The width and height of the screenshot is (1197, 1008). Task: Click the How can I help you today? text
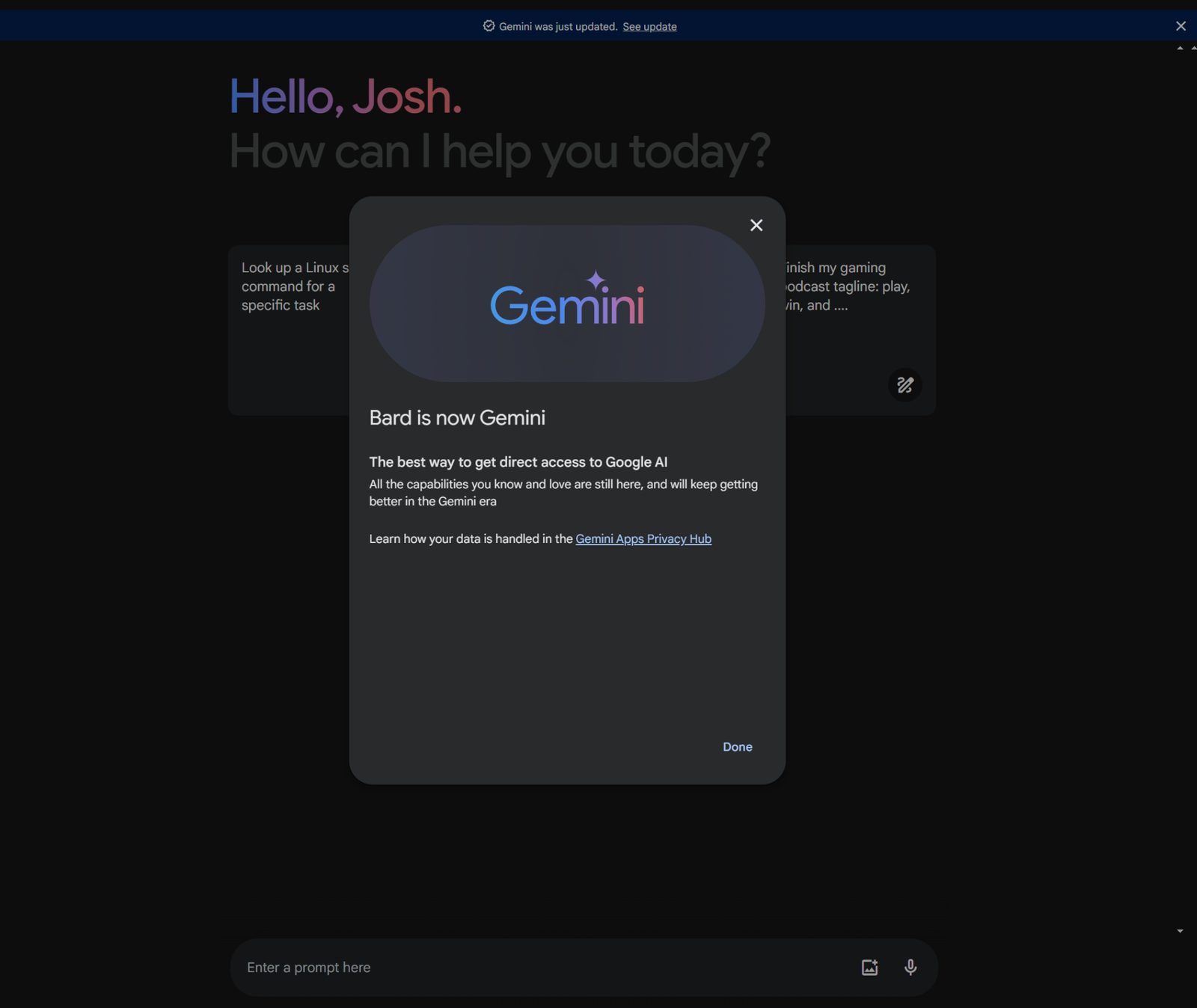[500, 152]
